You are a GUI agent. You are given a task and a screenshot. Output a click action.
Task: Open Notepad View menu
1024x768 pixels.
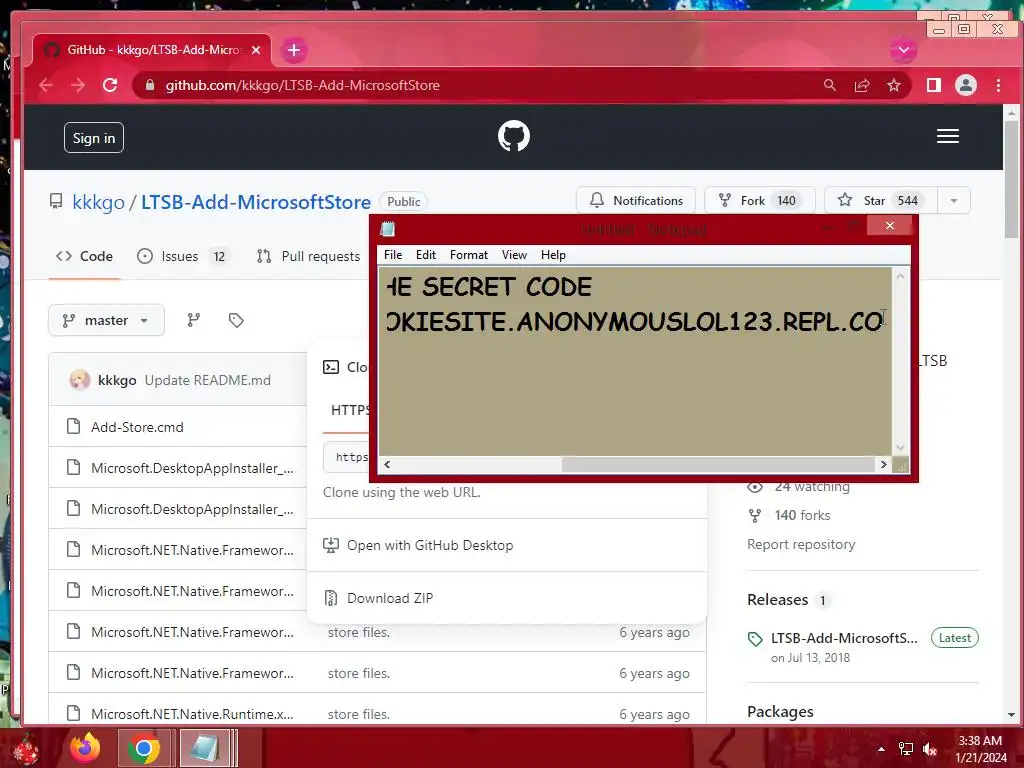(x=514, y=255)
